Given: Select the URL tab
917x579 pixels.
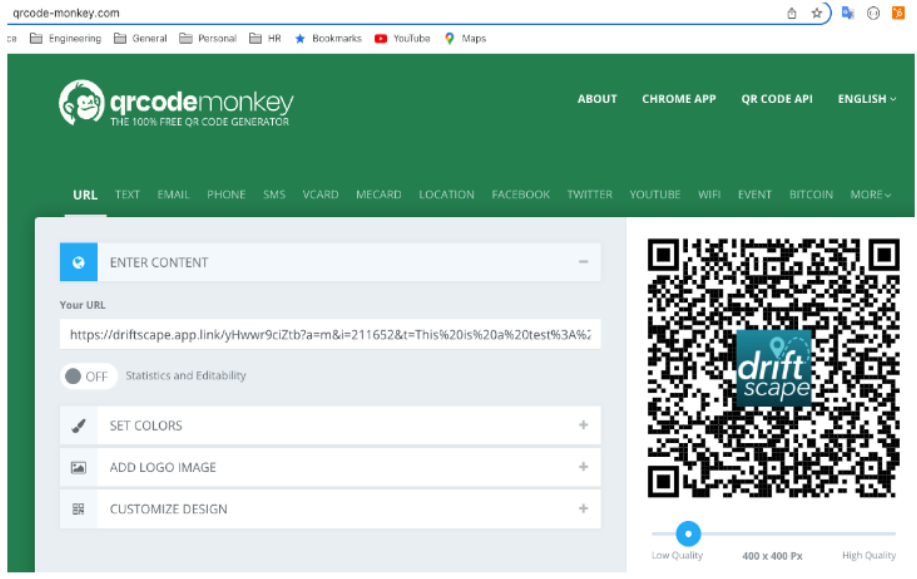Looking at the screenshot, I should point(85,195).
